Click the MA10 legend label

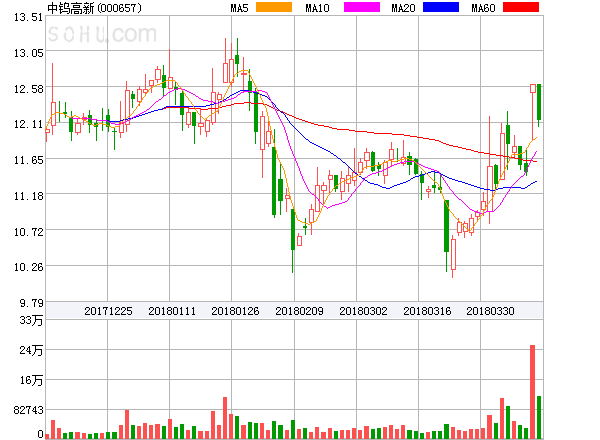(x=317, y=8)
